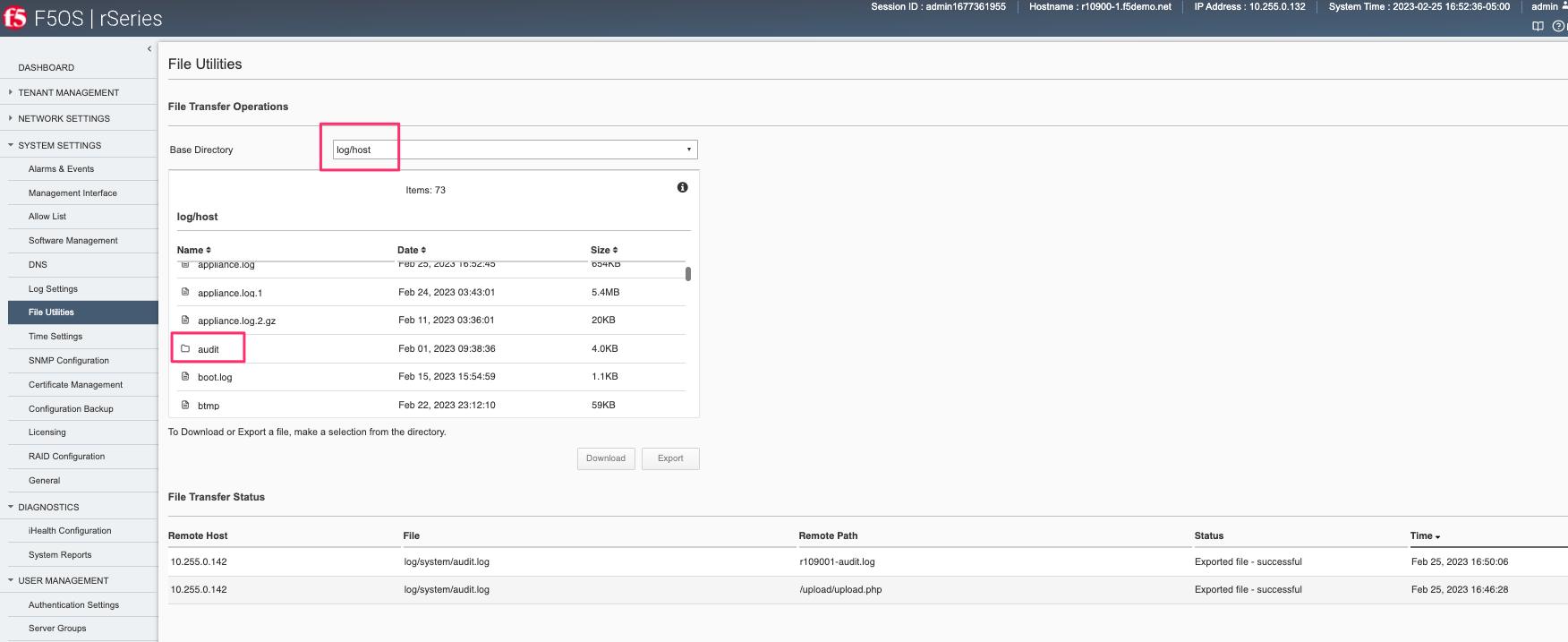Click the info icon in file browser
Screen dimensions: 1568x642
682,187
